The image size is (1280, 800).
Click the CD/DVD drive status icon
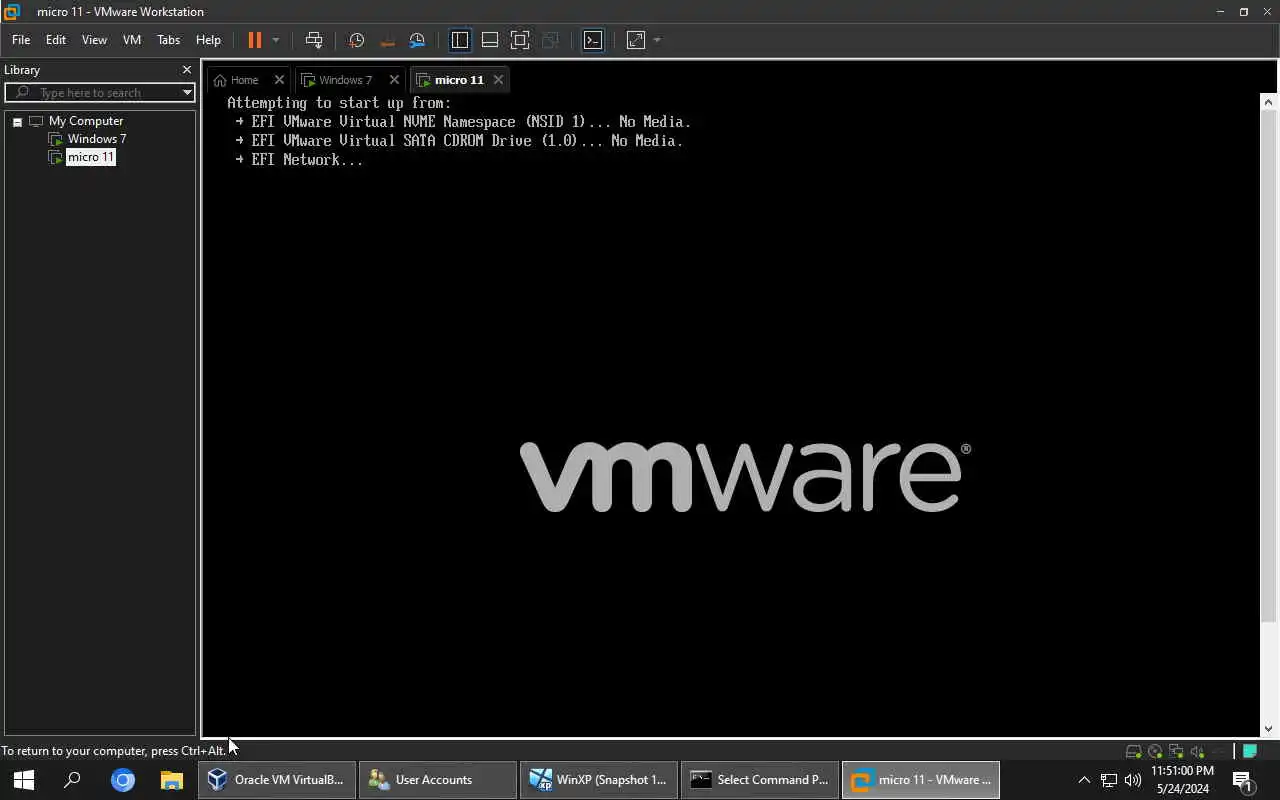pyautogui.click(x=1155, y=751)
